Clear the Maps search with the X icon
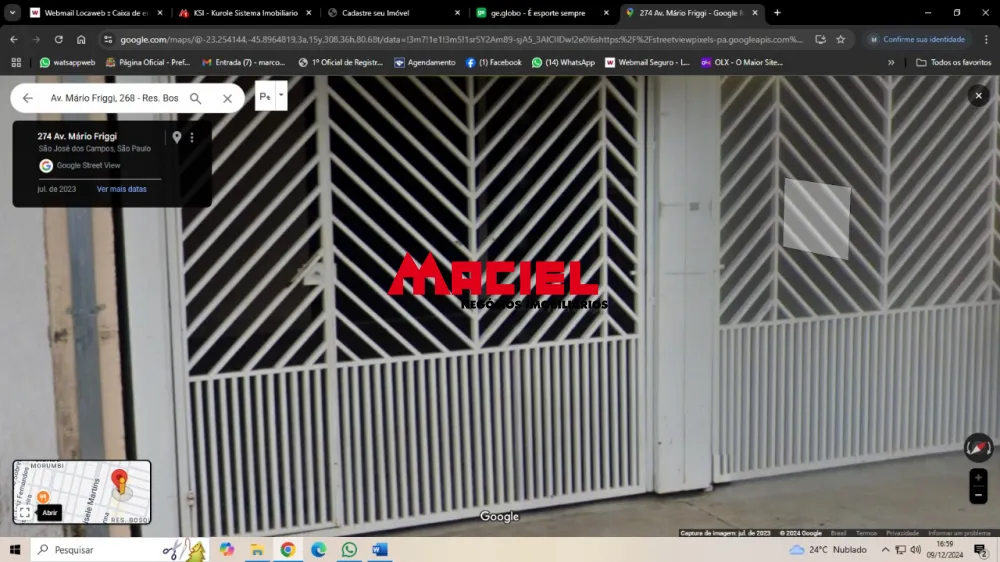 point(227,98)
